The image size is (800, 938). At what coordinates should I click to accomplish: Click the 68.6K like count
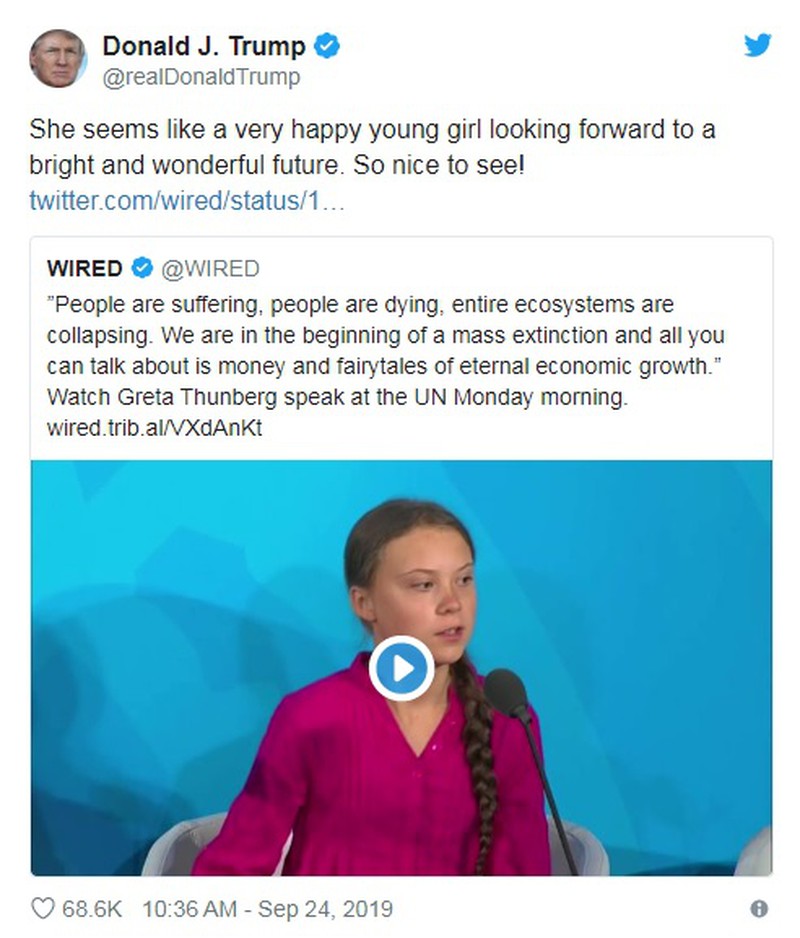click(x=92, y=908)
